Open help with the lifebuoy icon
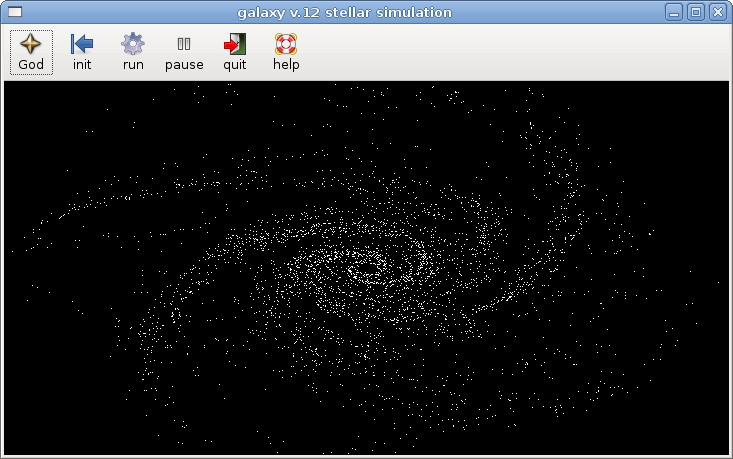The height and width of the screenshot is (459, 733). pos(286,44)
